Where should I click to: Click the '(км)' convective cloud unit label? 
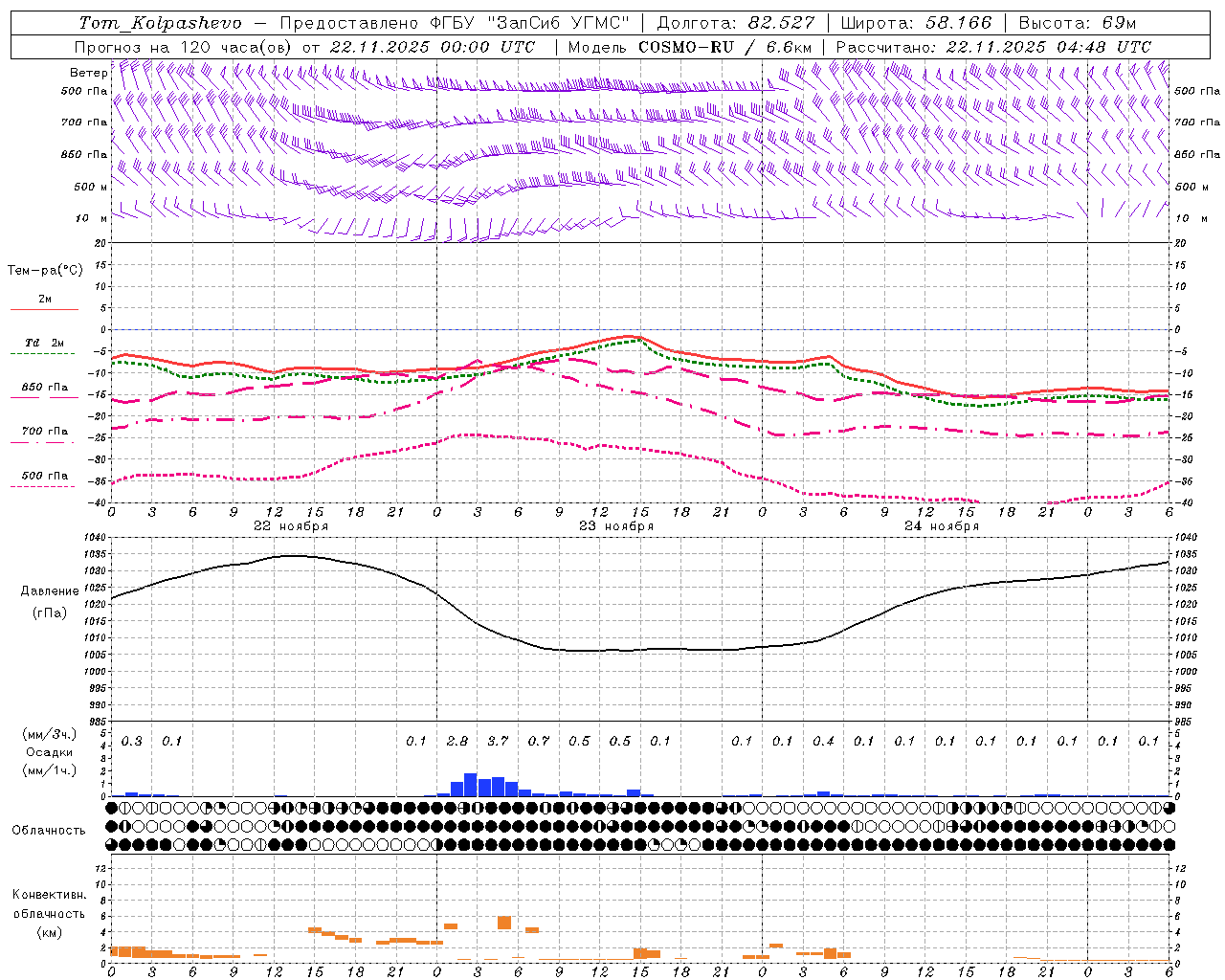[x=50, y=932]
